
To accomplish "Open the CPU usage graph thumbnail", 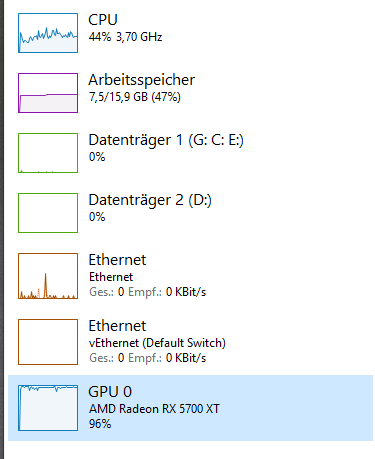I will (48, 33).
